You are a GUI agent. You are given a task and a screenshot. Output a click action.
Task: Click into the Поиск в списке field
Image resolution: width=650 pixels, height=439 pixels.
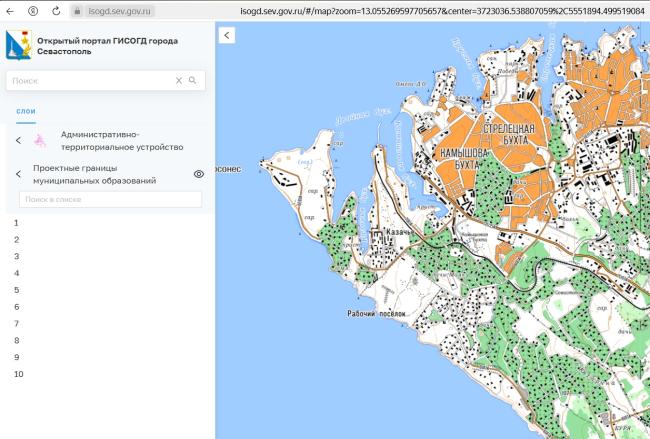[x=108, y=200]
